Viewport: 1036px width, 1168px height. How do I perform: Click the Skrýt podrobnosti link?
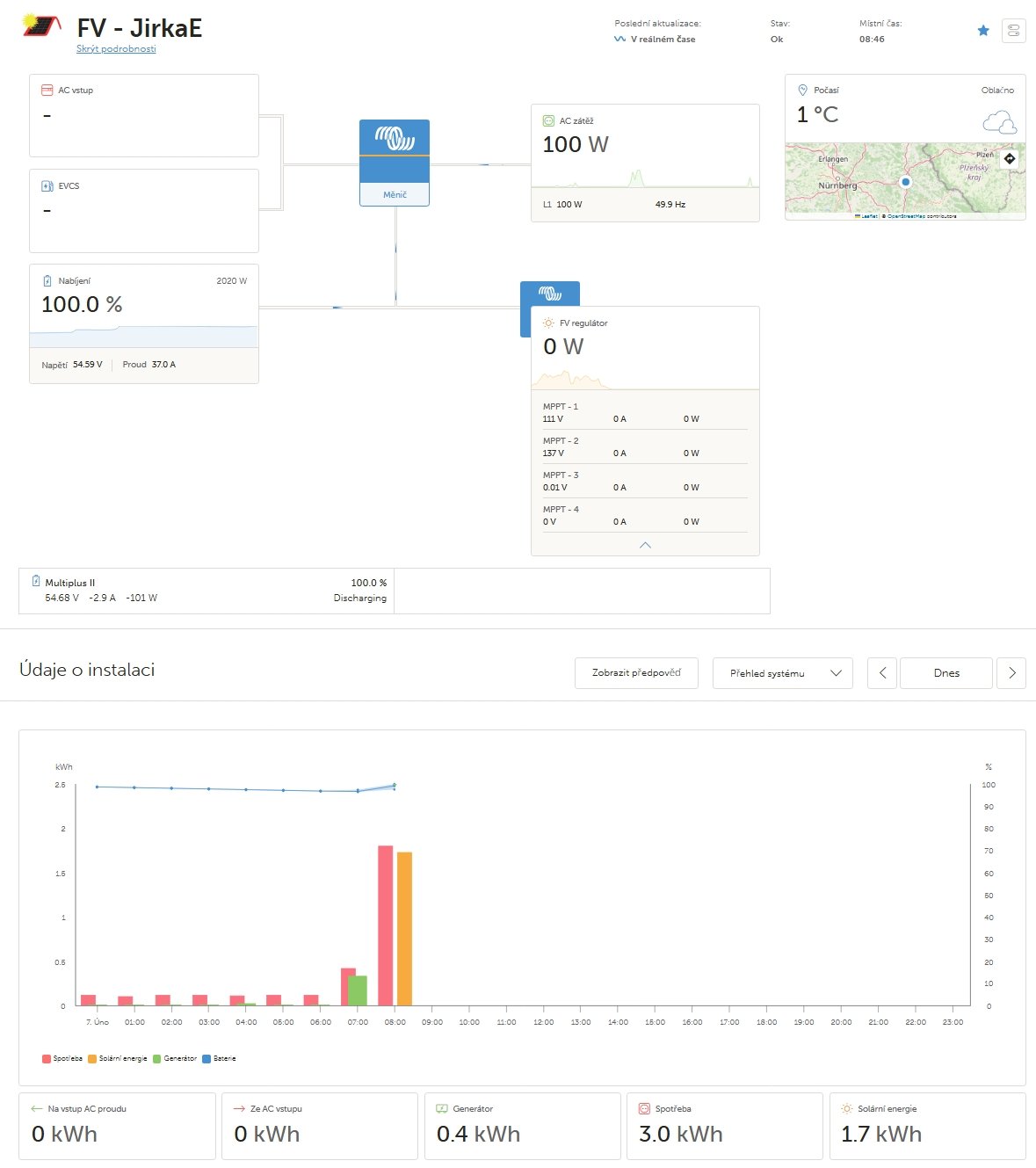(x=116, y=49)
